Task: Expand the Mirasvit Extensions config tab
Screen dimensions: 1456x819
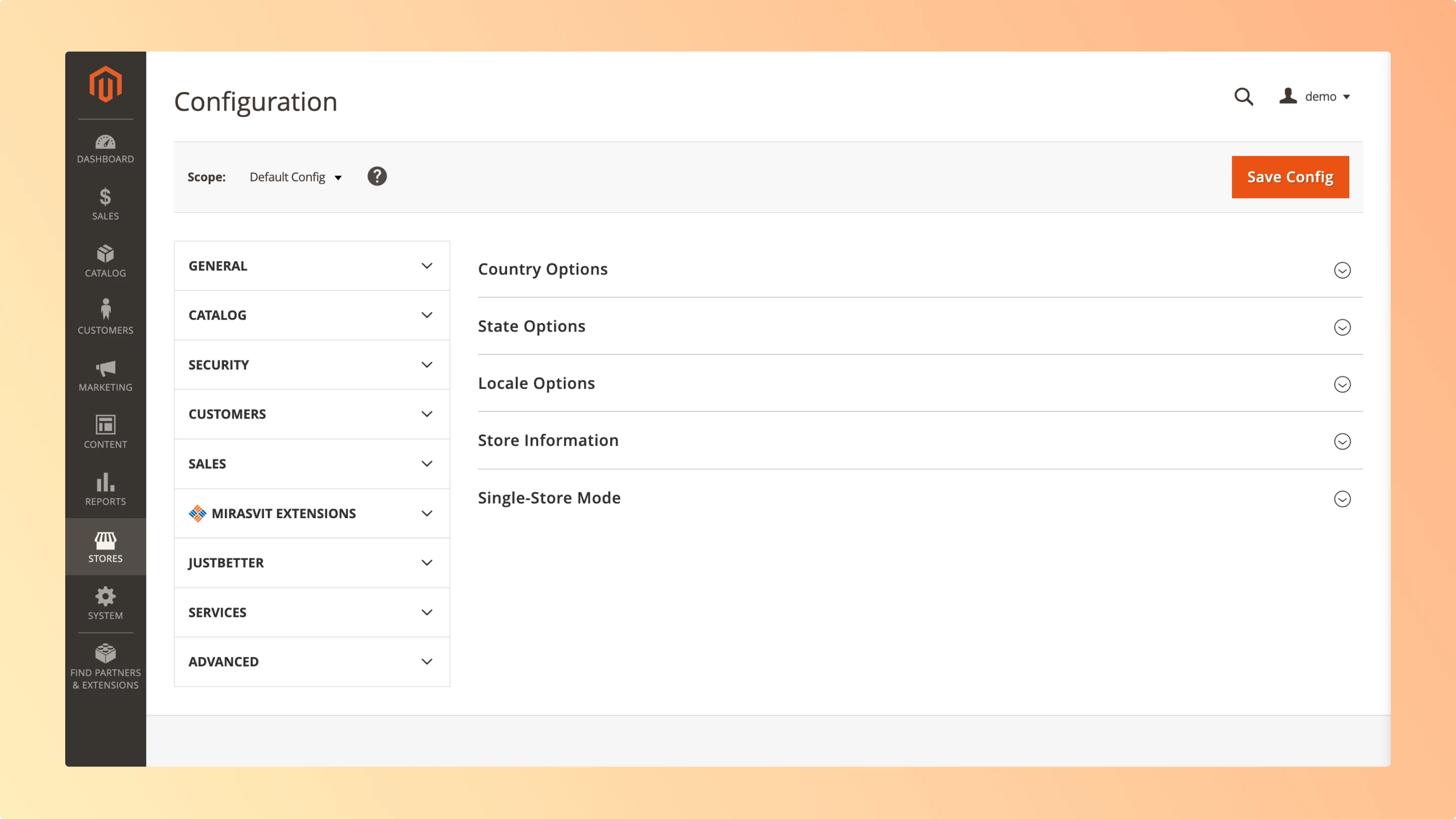Action: (x=311, y=513)
